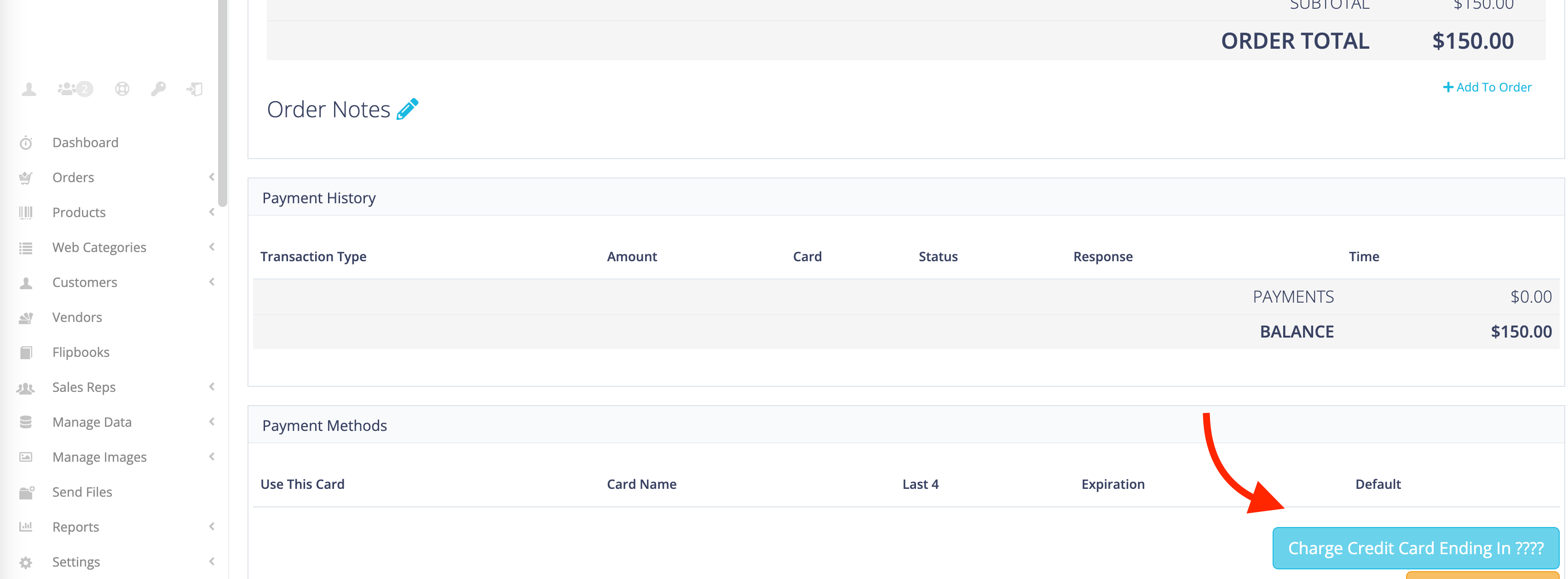Click the plus icon beside Add To Order
Image resolution: width=1568 pixels, height=579 pixels.
[1448, 87]
